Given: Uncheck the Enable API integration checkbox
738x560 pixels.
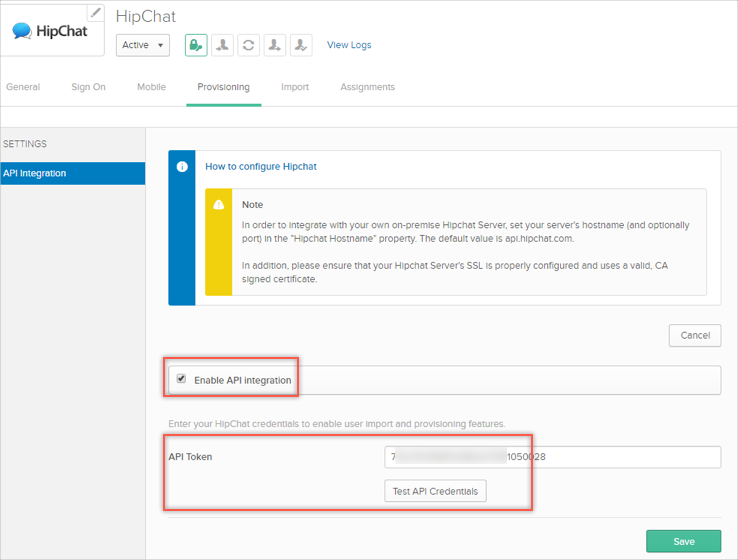Looking at the screenshot, I should 181,379.
